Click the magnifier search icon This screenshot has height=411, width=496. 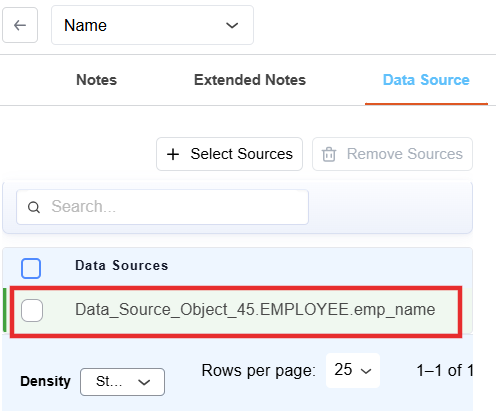coord(34,207)
